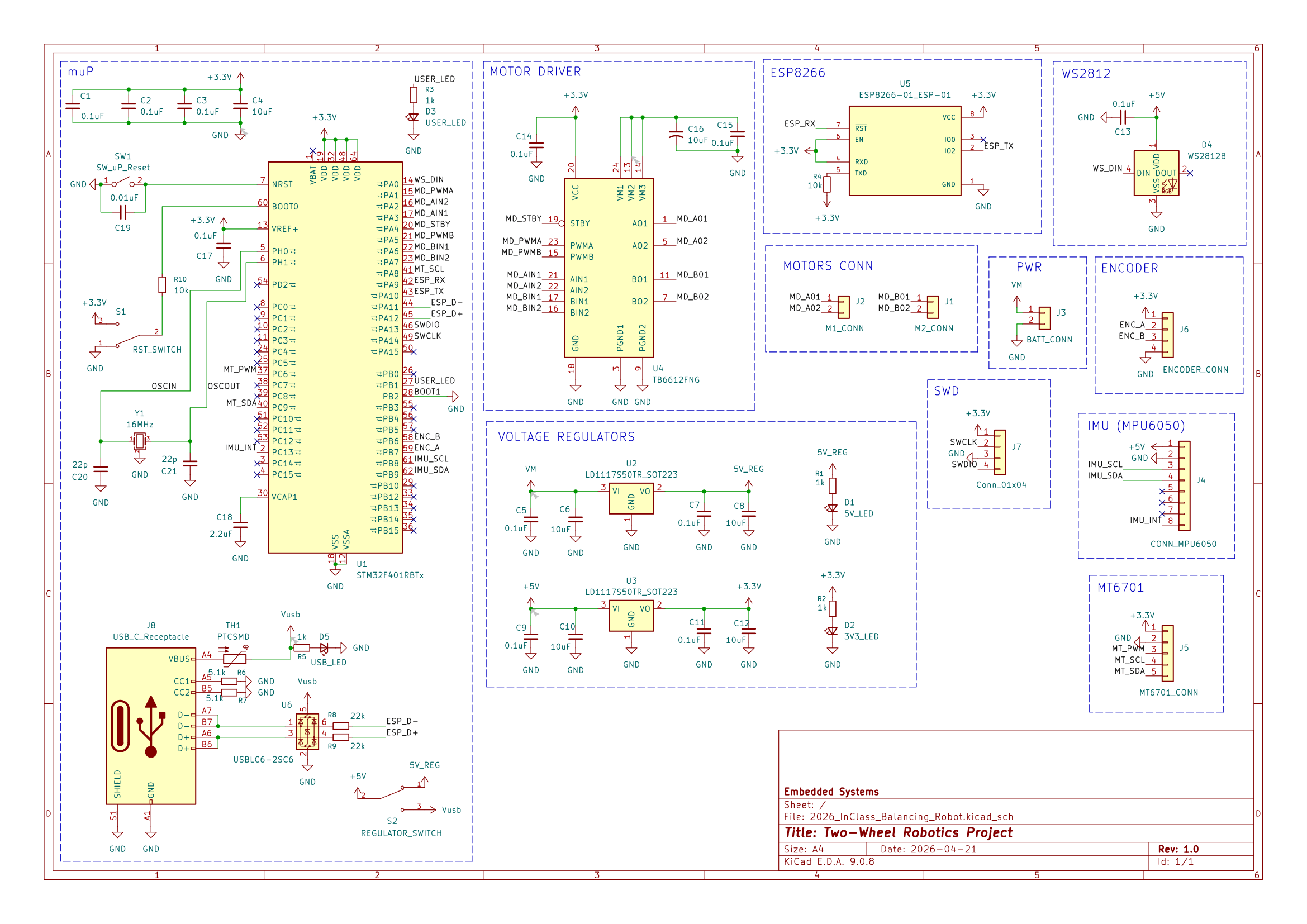Screen dimensions: 1307x924
Task: Click the WS2812B D4 LED symbol
Action: (x=1156, y=173)
